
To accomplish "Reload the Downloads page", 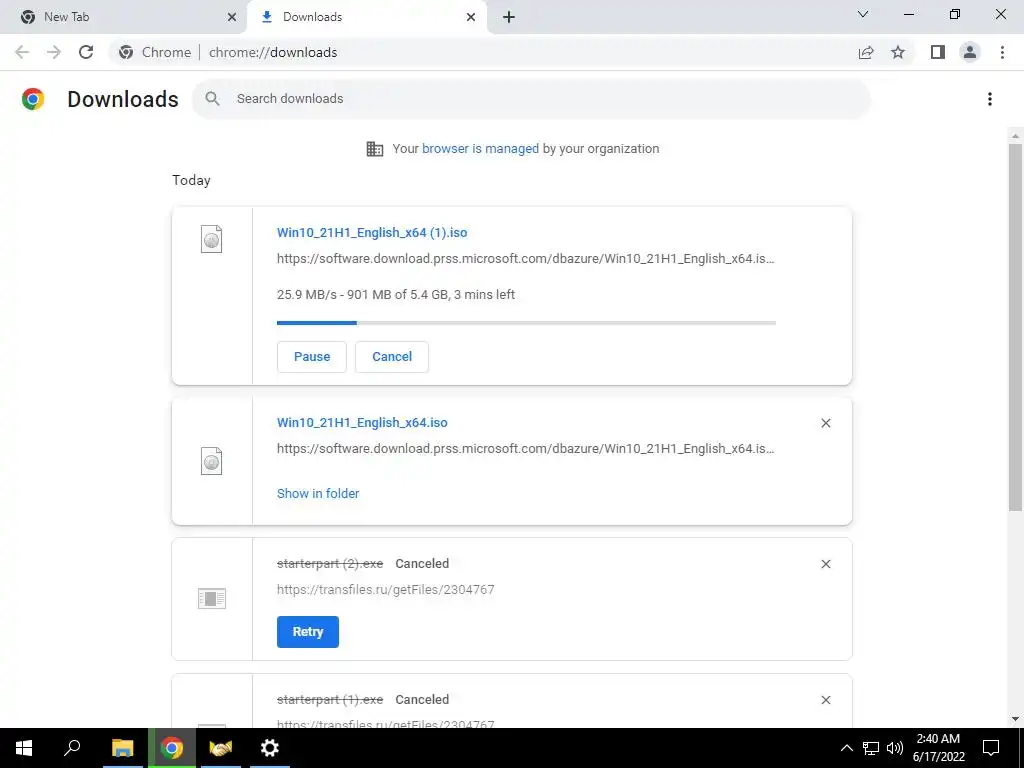I will coord(86,52).
